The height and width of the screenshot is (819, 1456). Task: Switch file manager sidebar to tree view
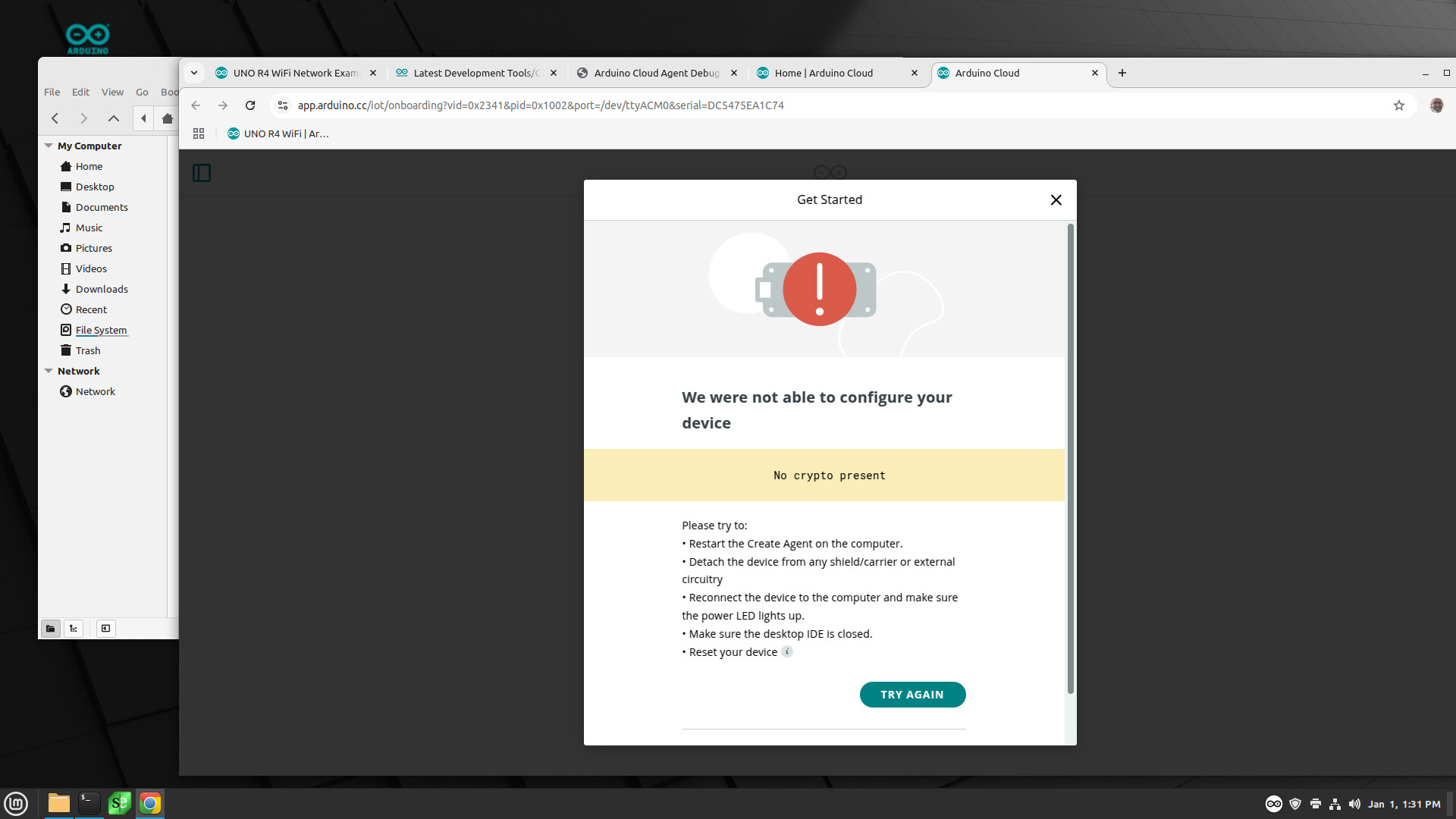[73, 628]
